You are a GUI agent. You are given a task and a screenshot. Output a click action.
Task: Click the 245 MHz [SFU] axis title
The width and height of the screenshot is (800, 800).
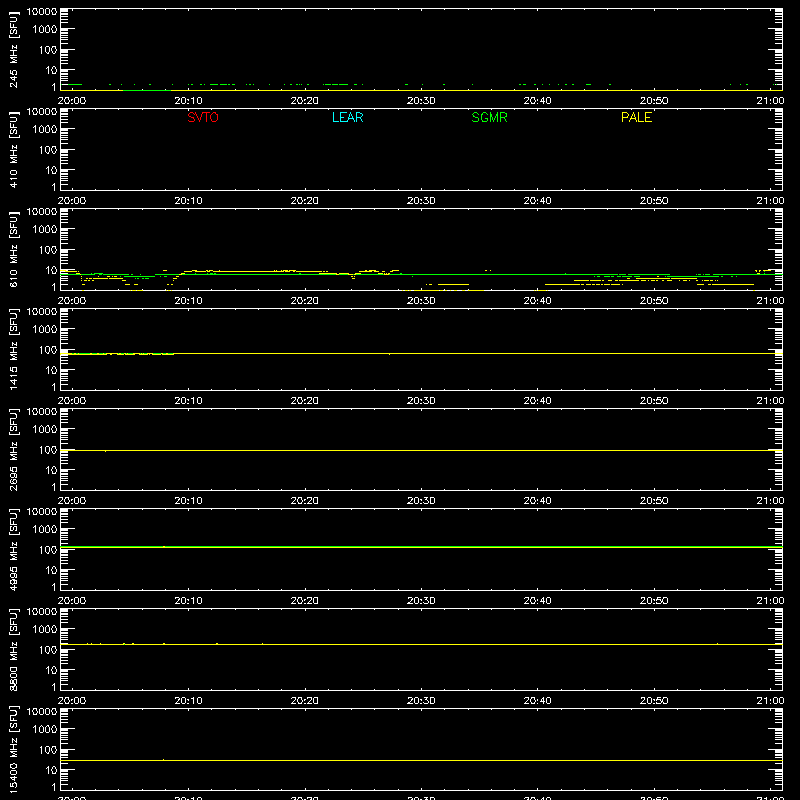tap(14, 49)
